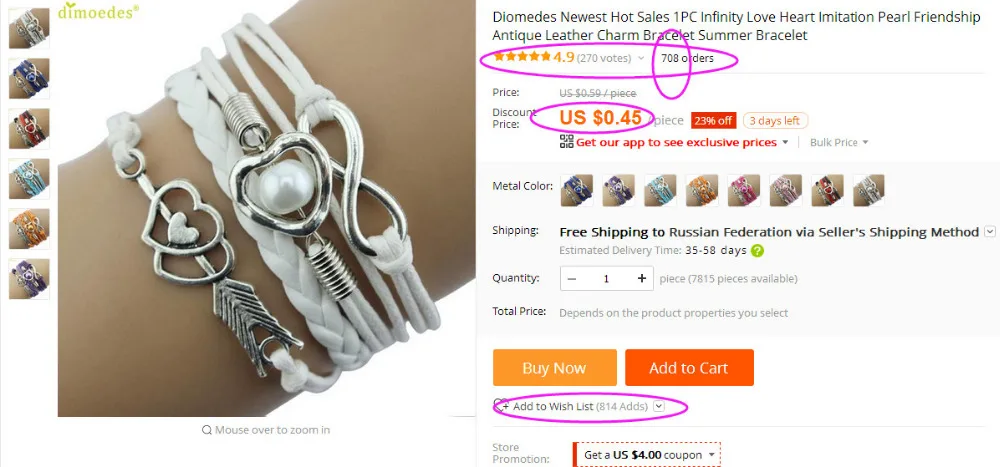Click the plus button to increase quantity

point(642,278)
